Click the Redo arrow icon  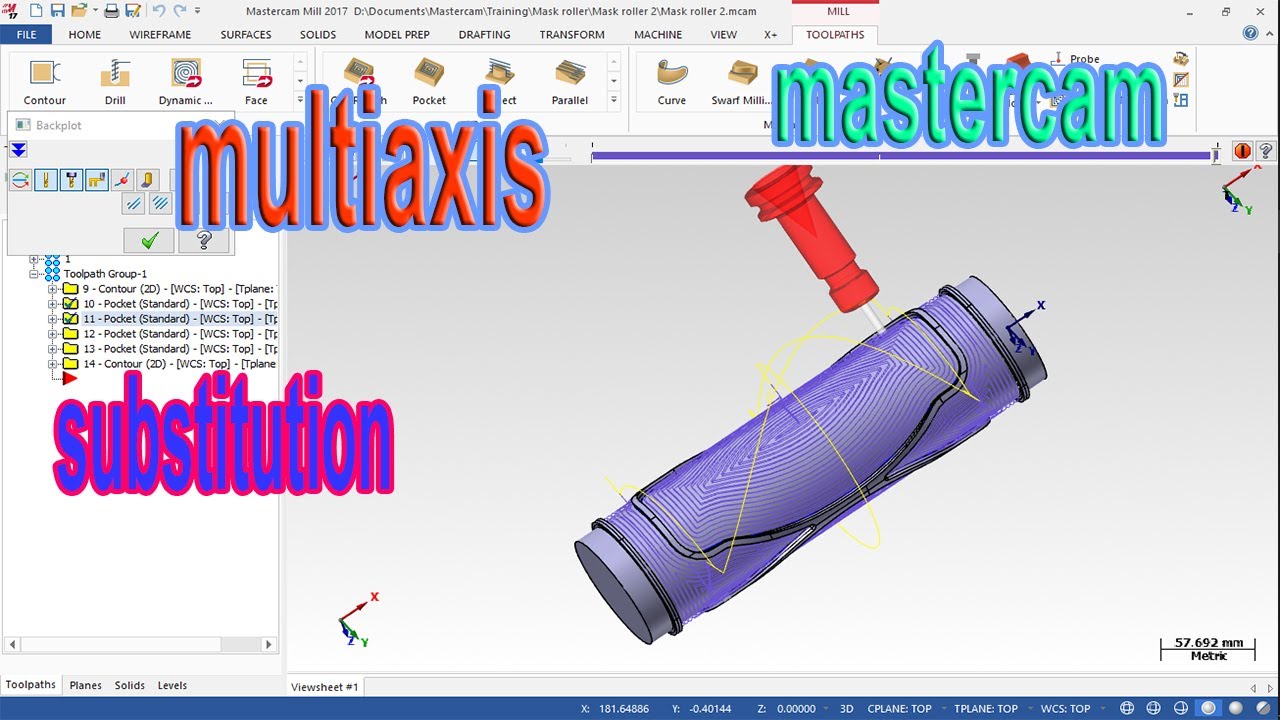click(x=181, y=11)
